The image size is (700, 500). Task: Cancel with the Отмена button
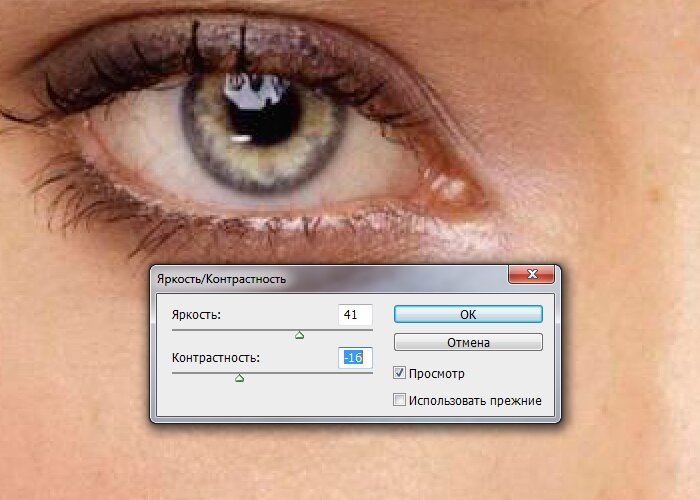point(468,342)
